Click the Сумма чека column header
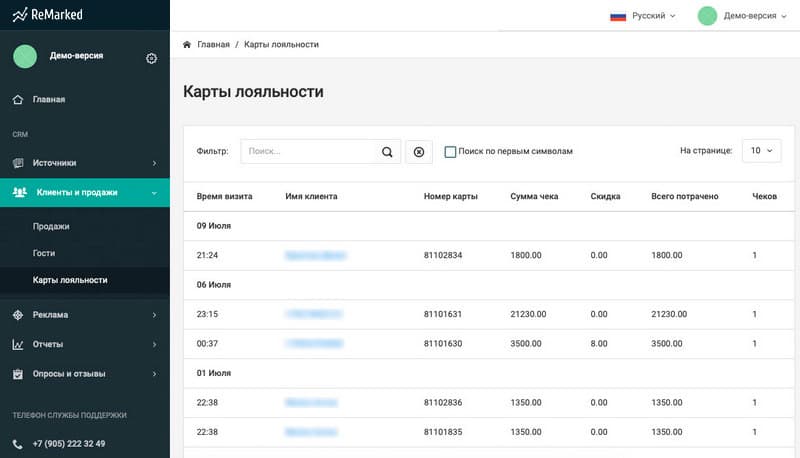Viewport: 800px width, 458px height. [534, 196]
